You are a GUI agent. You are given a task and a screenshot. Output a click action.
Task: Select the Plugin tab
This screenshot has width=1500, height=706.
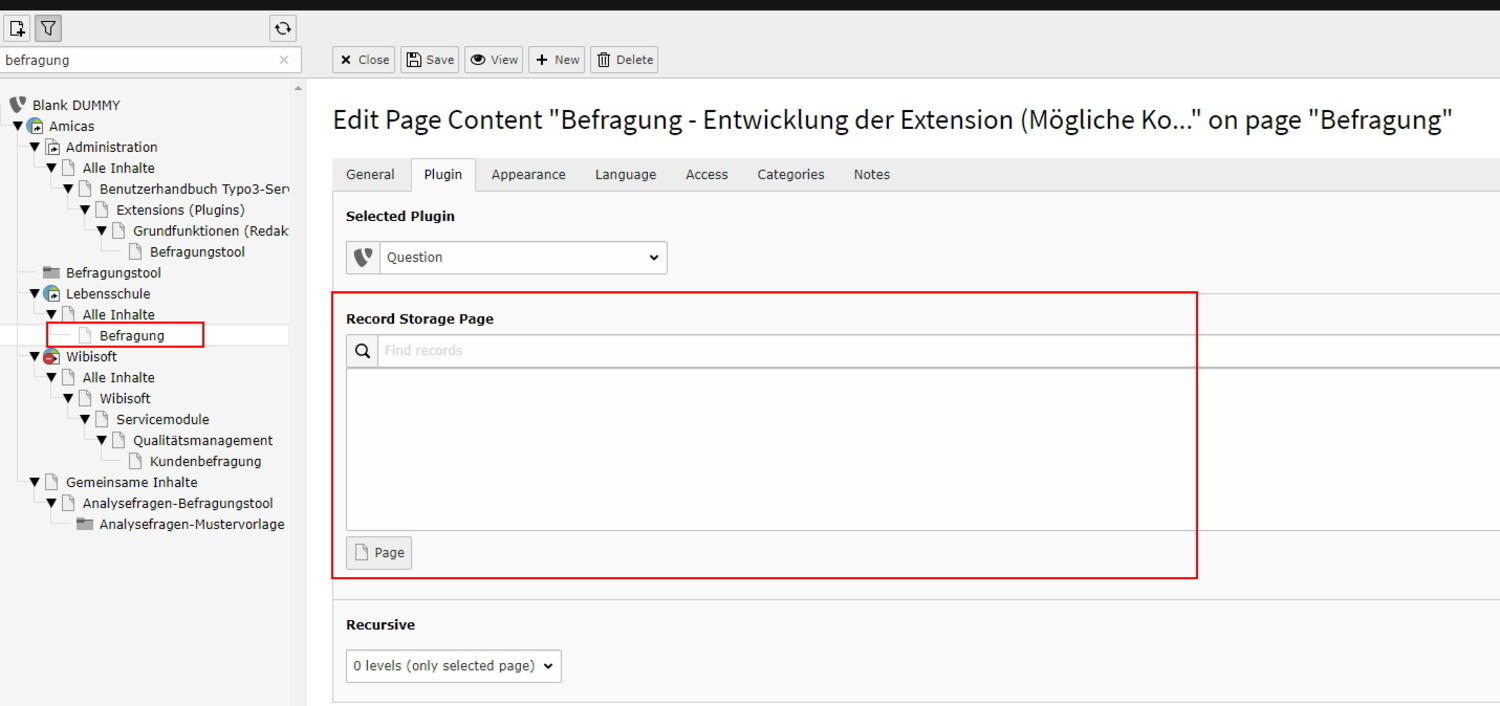click(x=443, y=174)
